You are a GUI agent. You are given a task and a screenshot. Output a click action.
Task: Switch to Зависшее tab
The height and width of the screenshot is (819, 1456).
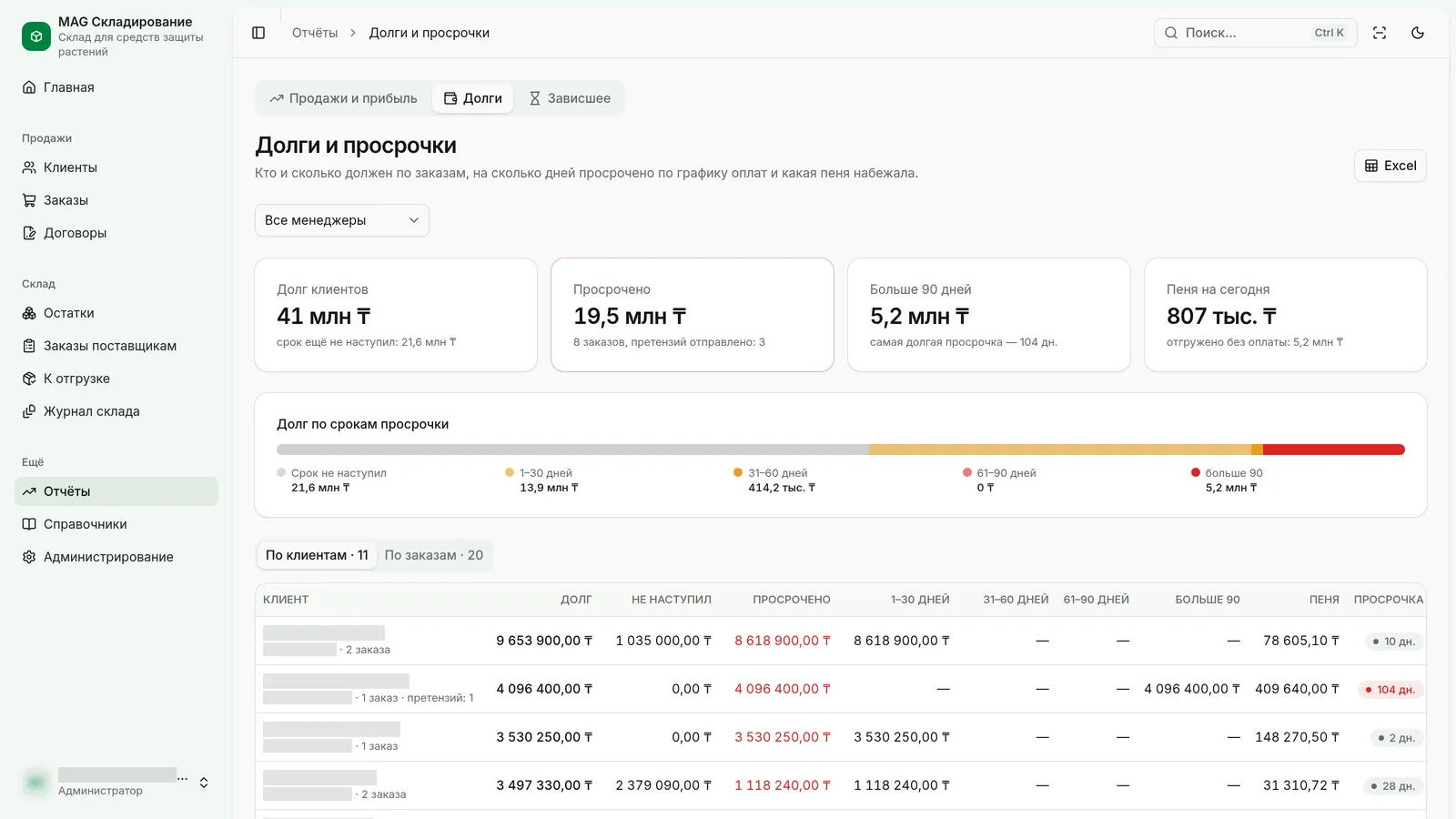pos(570,98)
